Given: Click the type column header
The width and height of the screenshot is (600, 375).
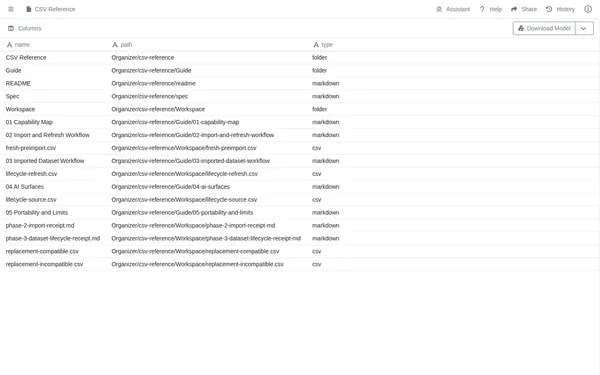Looking at the screenshot, I should (323, 45).
